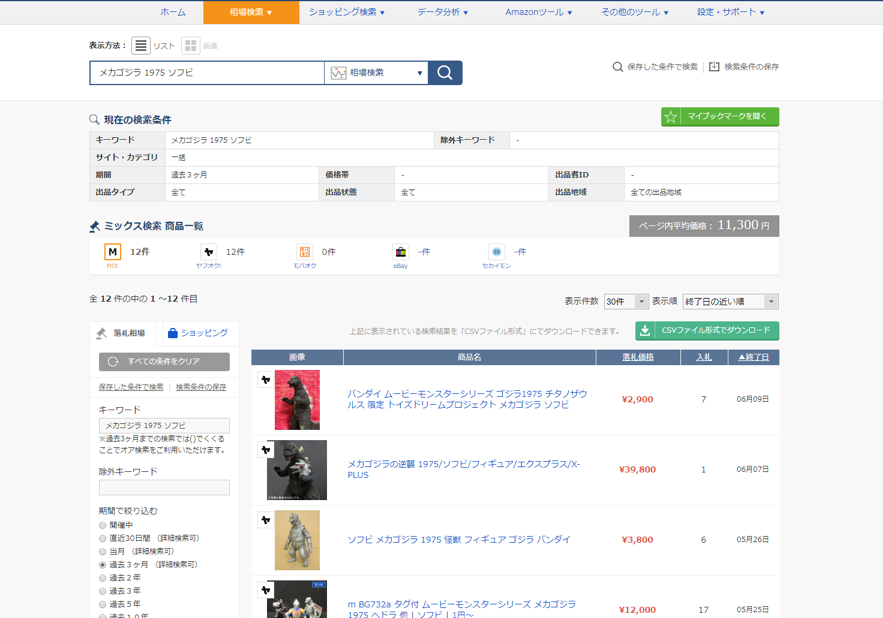
Task: Click マイブックマークを開く button
Action: pyautogui.click(x=720, y=117)
